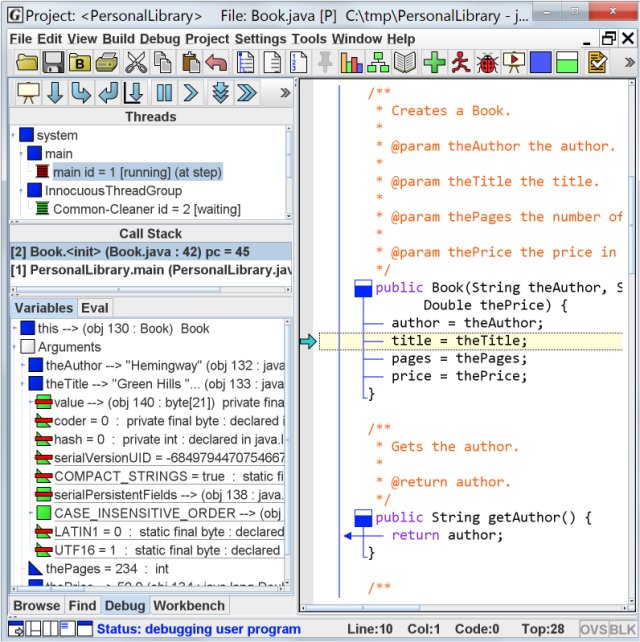The height and width of the screenshot is (642, 640).
Task: Pause the debugger with pause icon
Action: 164,93
